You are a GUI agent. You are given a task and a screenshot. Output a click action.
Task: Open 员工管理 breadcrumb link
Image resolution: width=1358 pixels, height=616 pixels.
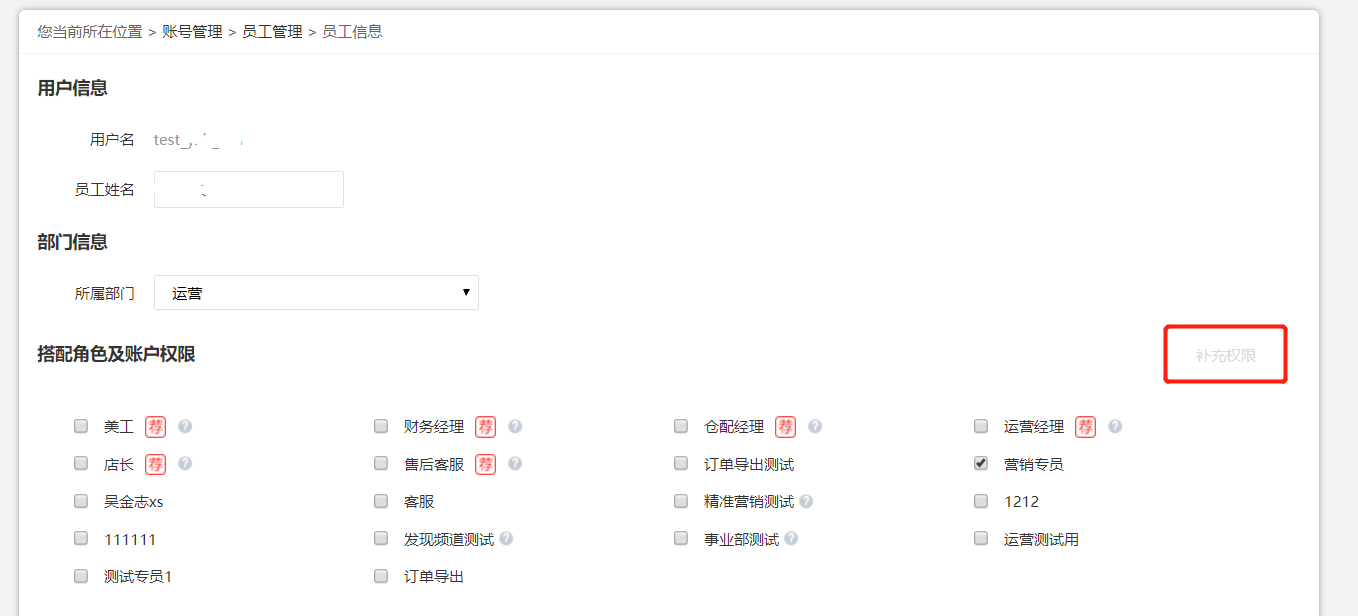[272, 32]
